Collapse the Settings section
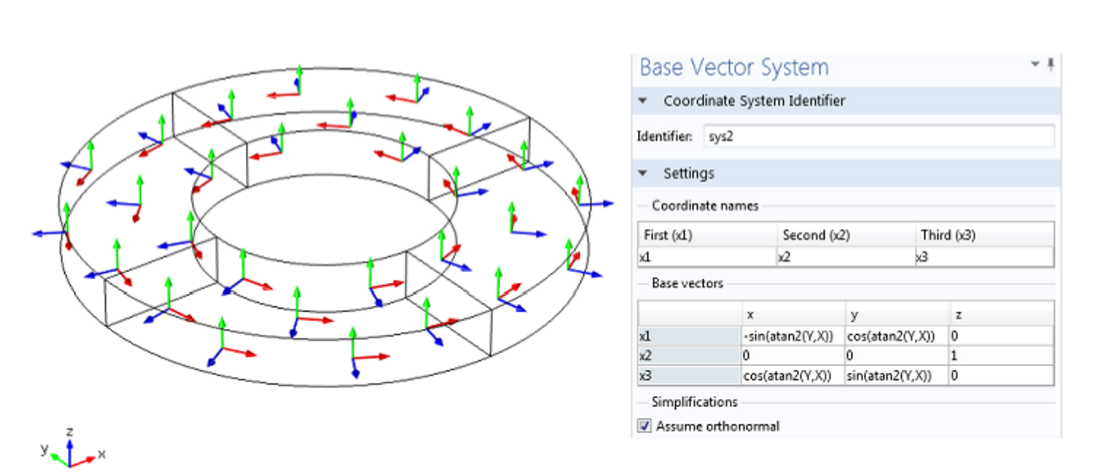Screen dimensions: 1102x475 click(643, 173)
